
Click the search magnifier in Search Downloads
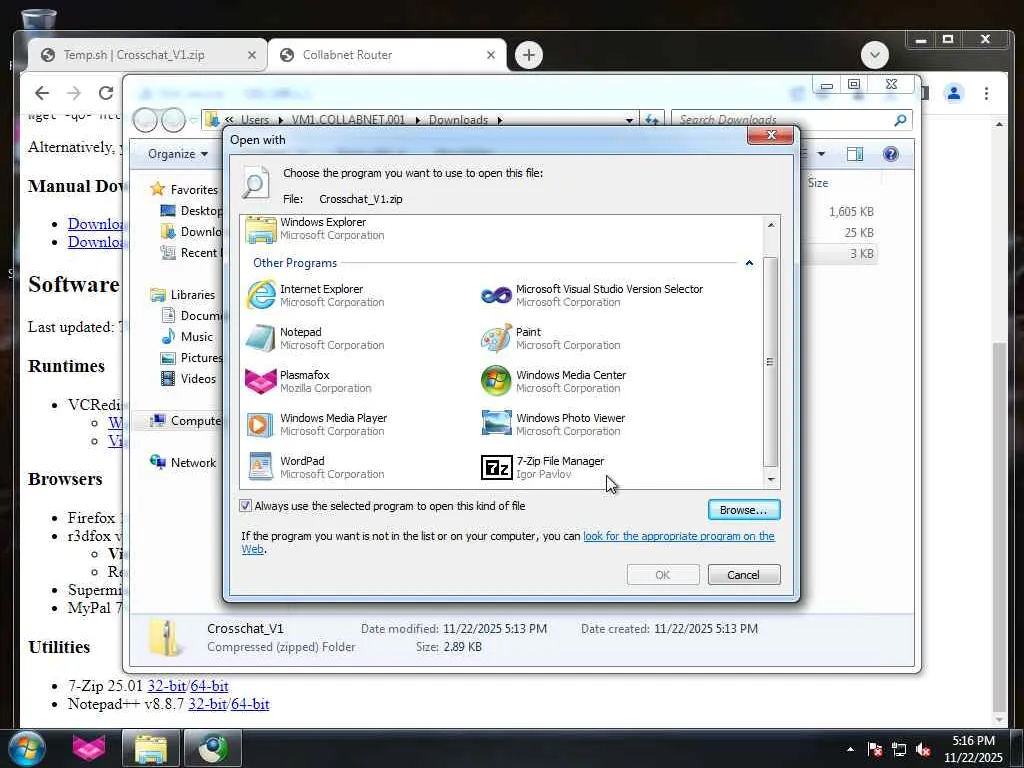[x=900, y=120]
